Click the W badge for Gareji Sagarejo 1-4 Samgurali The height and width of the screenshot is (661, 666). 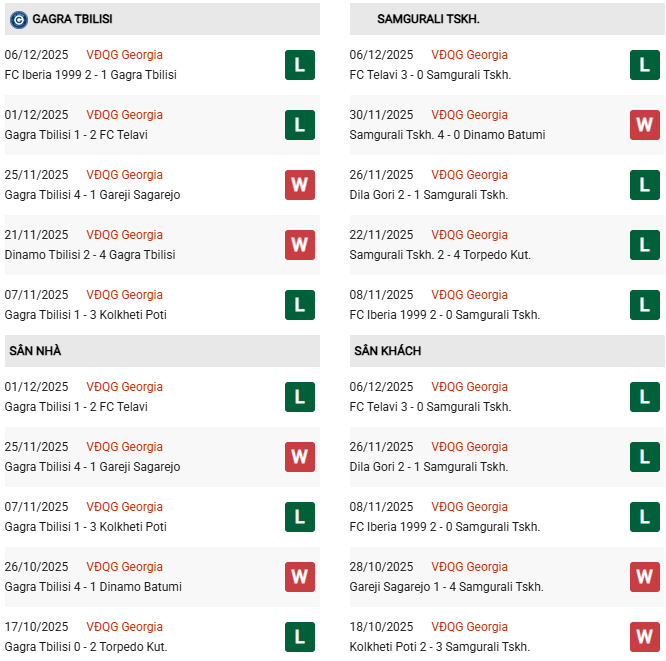(644, 577)
